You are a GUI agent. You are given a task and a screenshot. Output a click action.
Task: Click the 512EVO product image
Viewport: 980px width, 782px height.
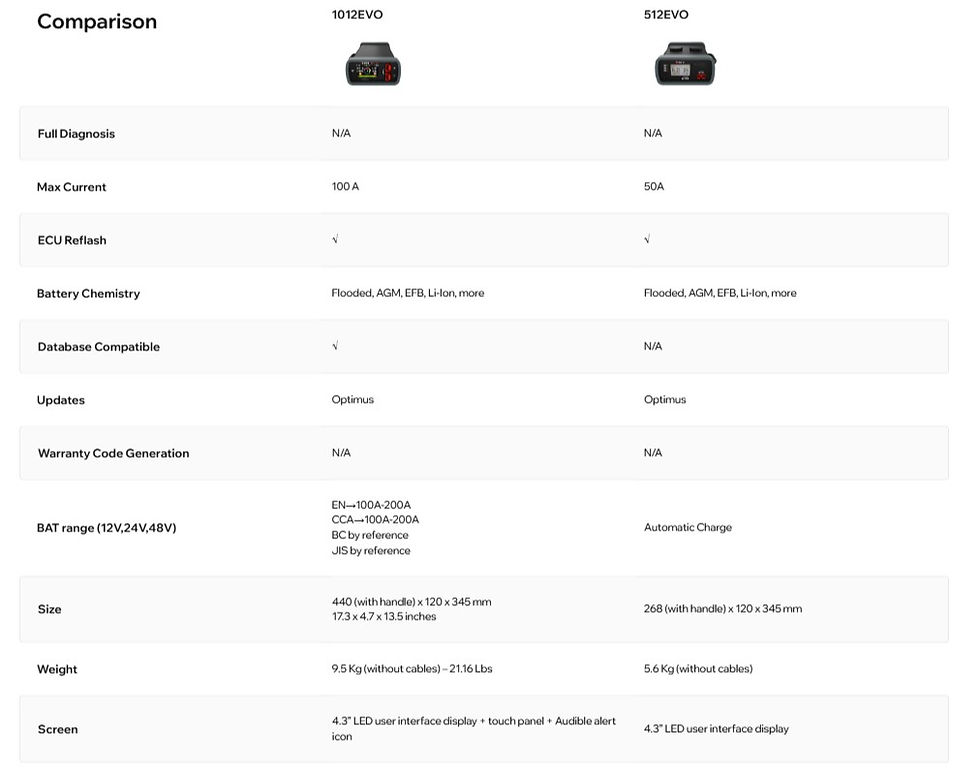tap(685, 63)
